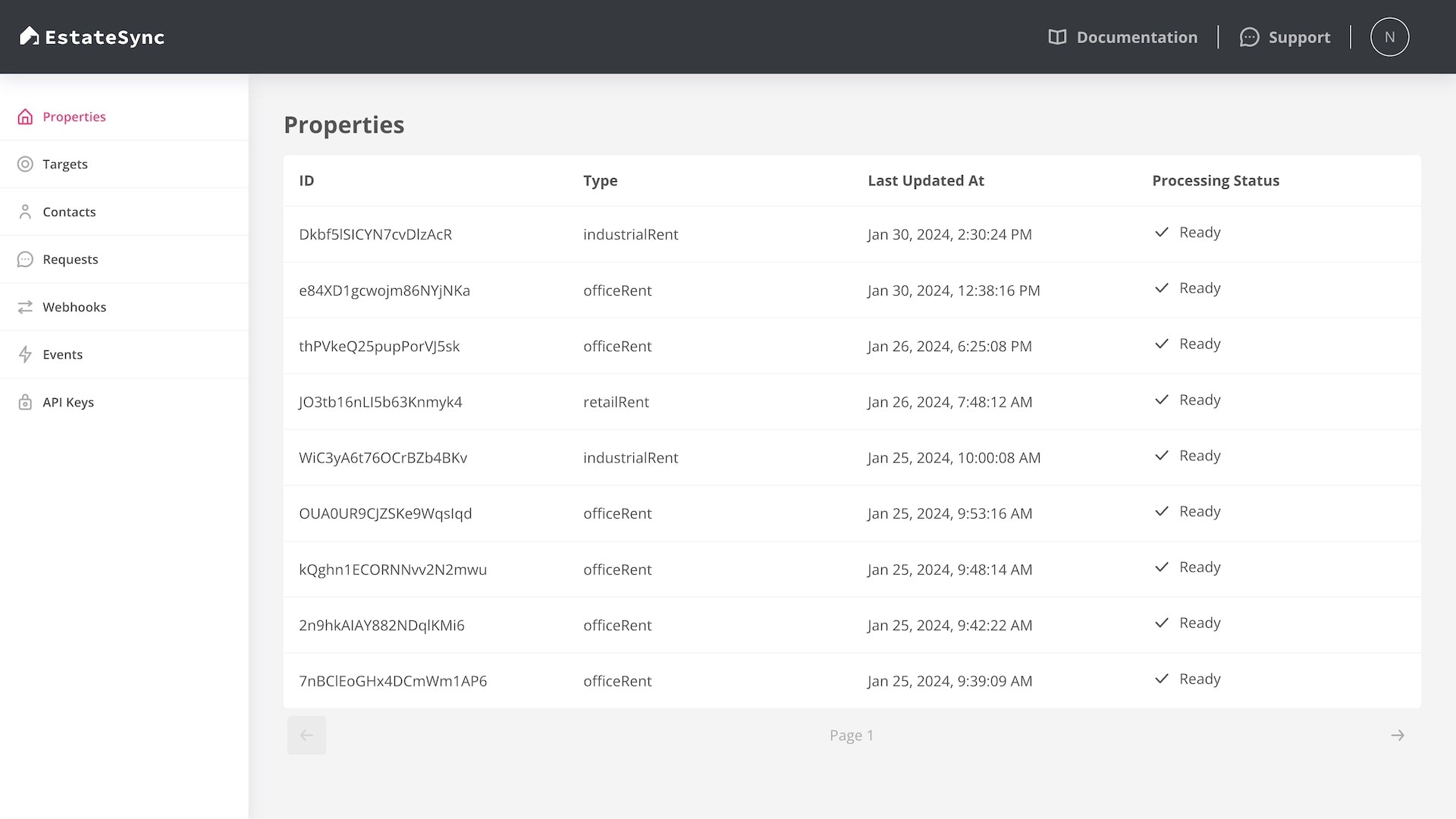Click the Properties home icon in sidebar
Image resolution: width=1456 pixels, height=819 pixels.
25,117
